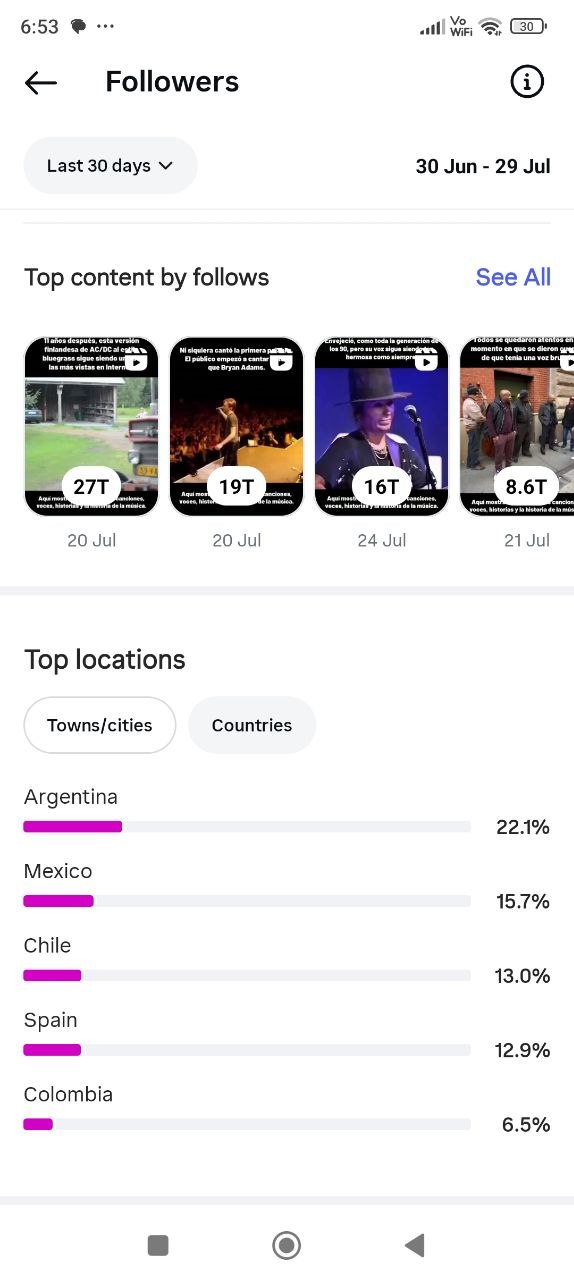Image resolution: width=574 pixels, height=1280 pixels.
Task: Tap the Colombia 6.5% bar
Action: 247,1125
